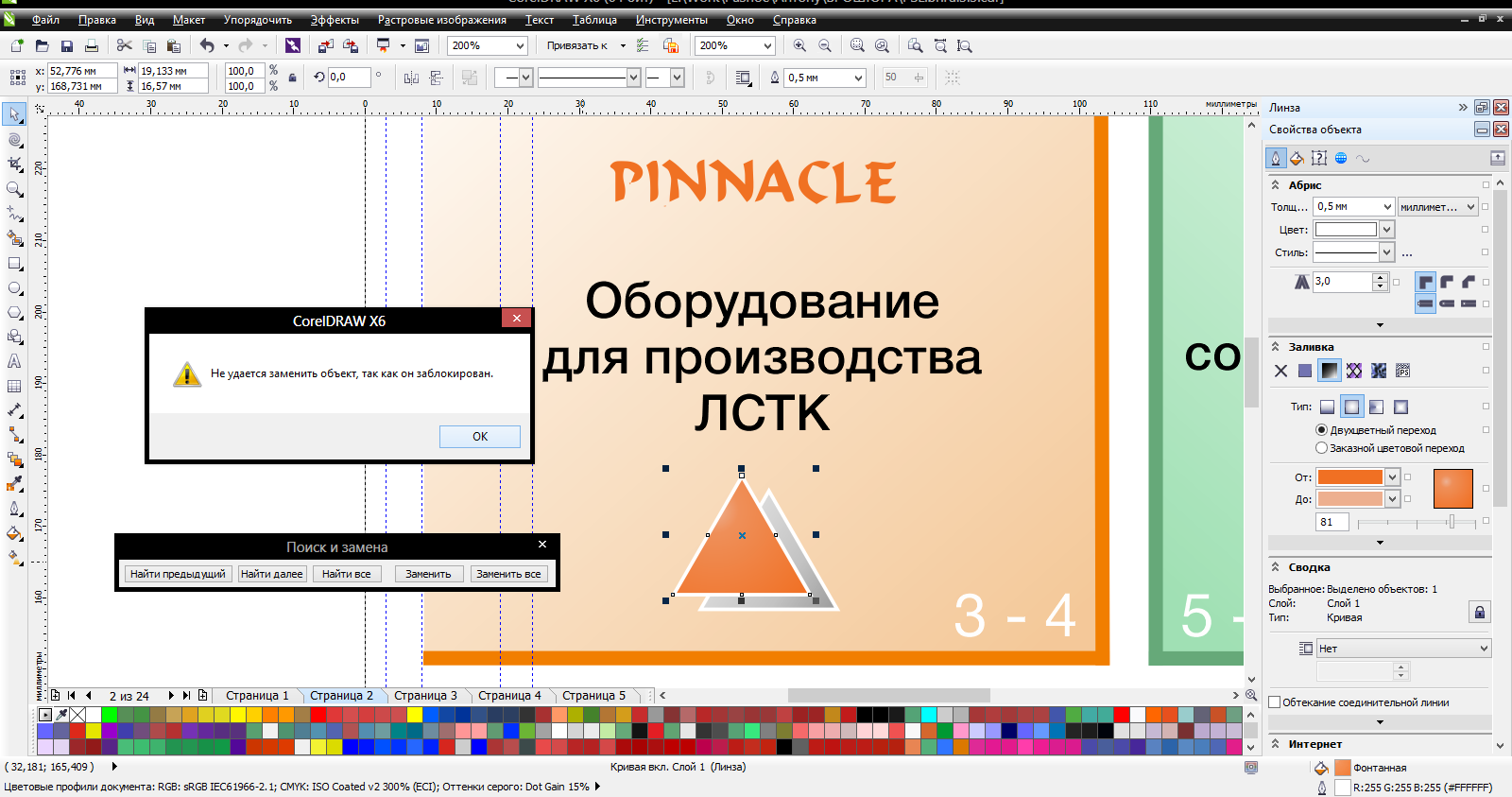Choose the PostScript fill icon
This screenshot has height=797, width=1512.
pos(1402,371)
